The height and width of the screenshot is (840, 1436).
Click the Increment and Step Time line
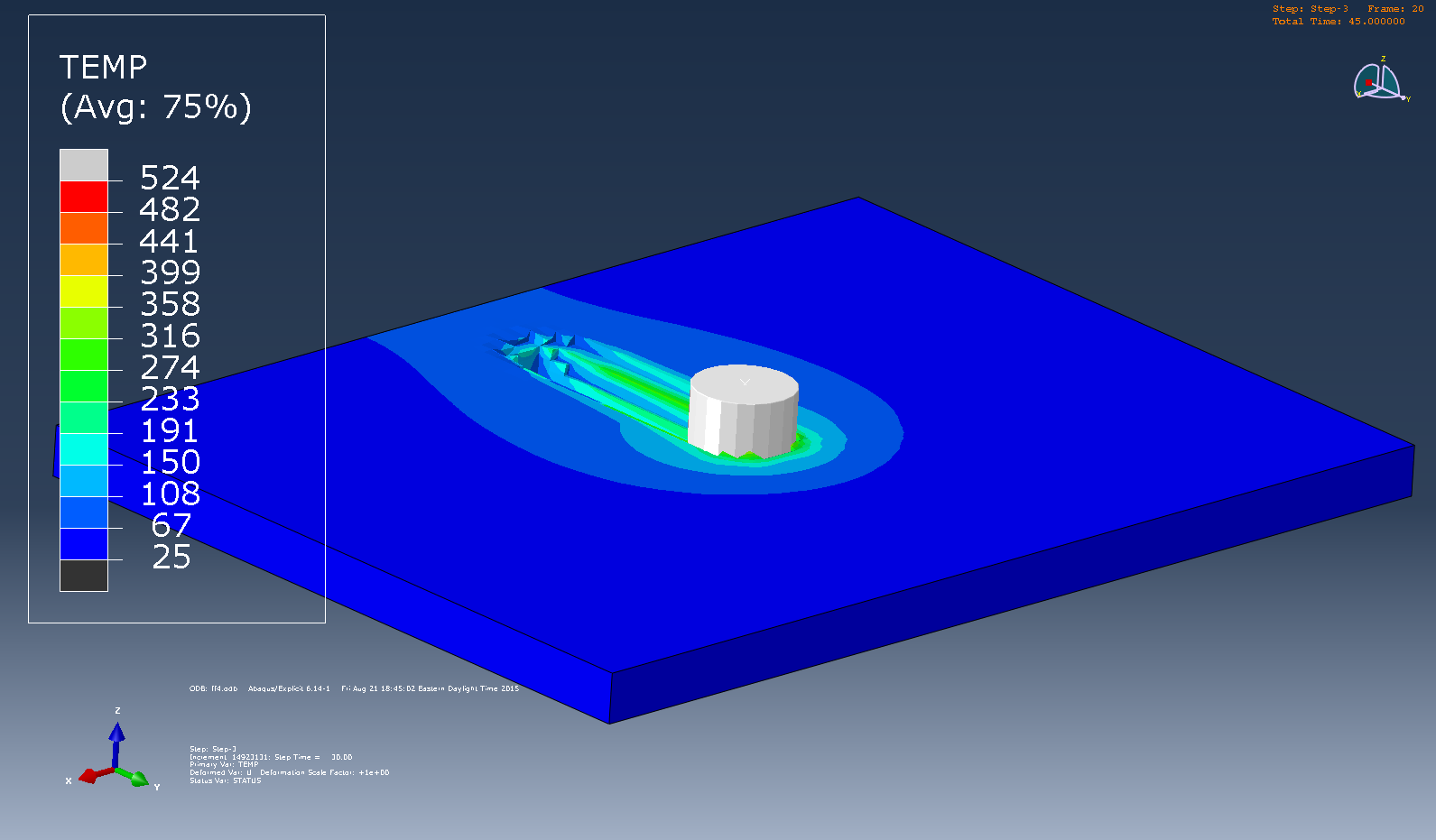click(x=271, y=757)
